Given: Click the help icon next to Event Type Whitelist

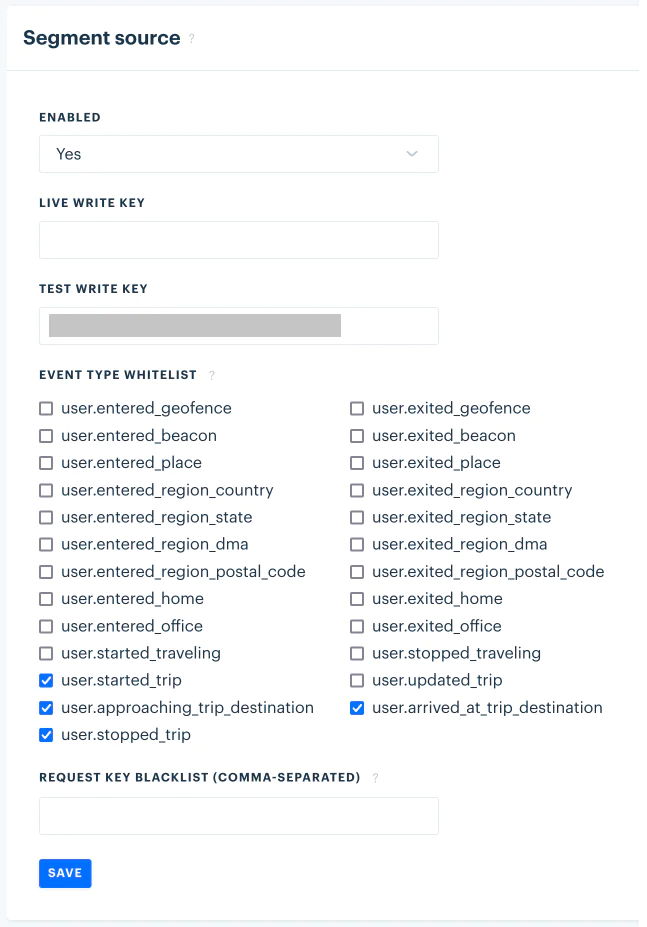Looking at the screenshot, I should pos(211,375).
